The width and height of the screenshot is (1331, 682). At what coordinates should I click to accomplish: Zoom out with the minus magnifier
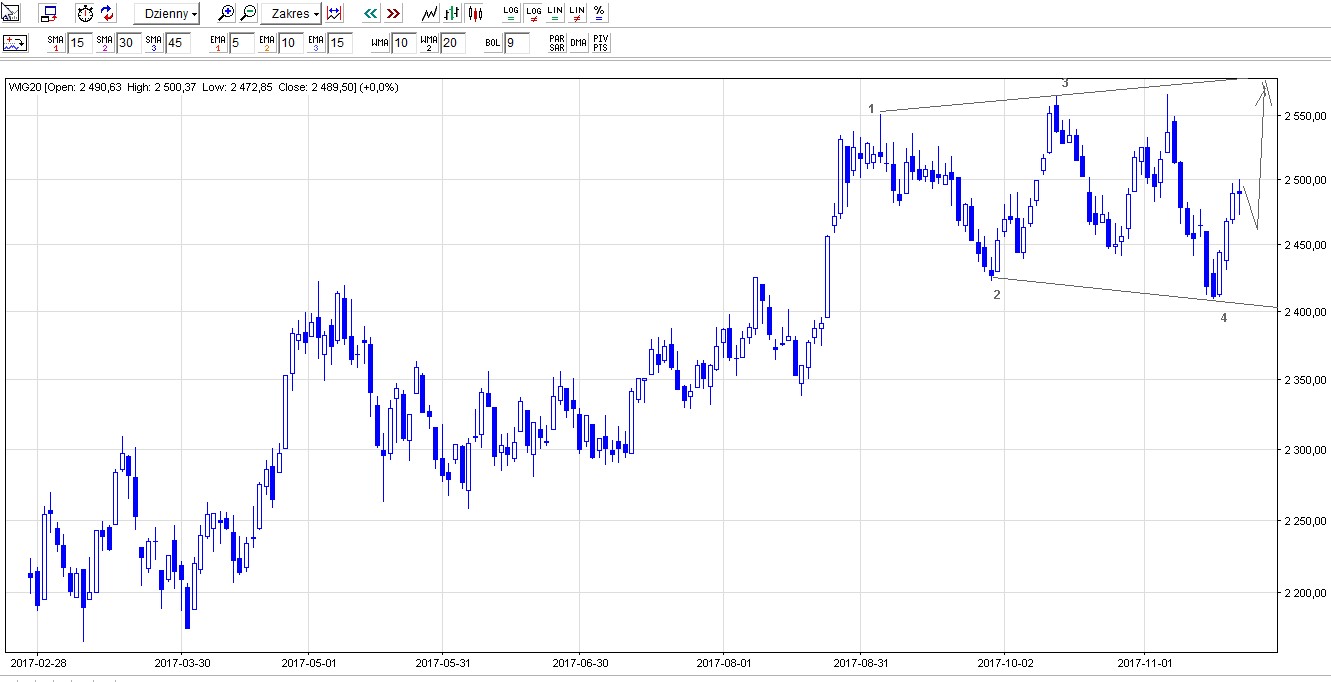click(248, 14)
